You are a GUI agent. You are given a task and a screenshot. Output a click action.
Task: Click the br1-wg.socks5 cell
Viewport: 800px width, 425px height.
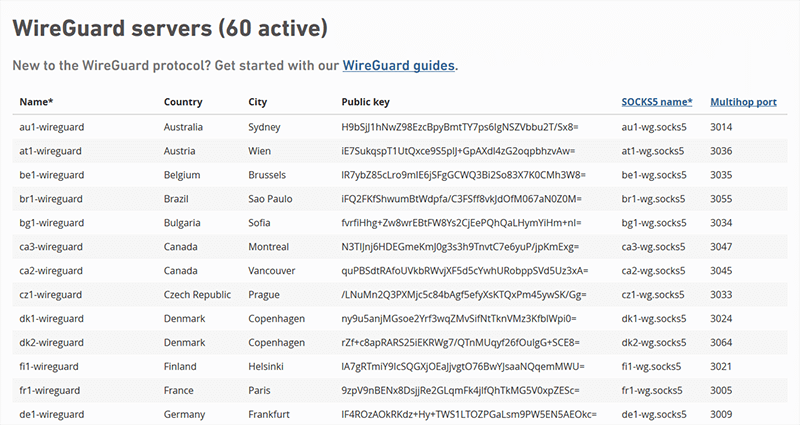(x=653, y=199)
